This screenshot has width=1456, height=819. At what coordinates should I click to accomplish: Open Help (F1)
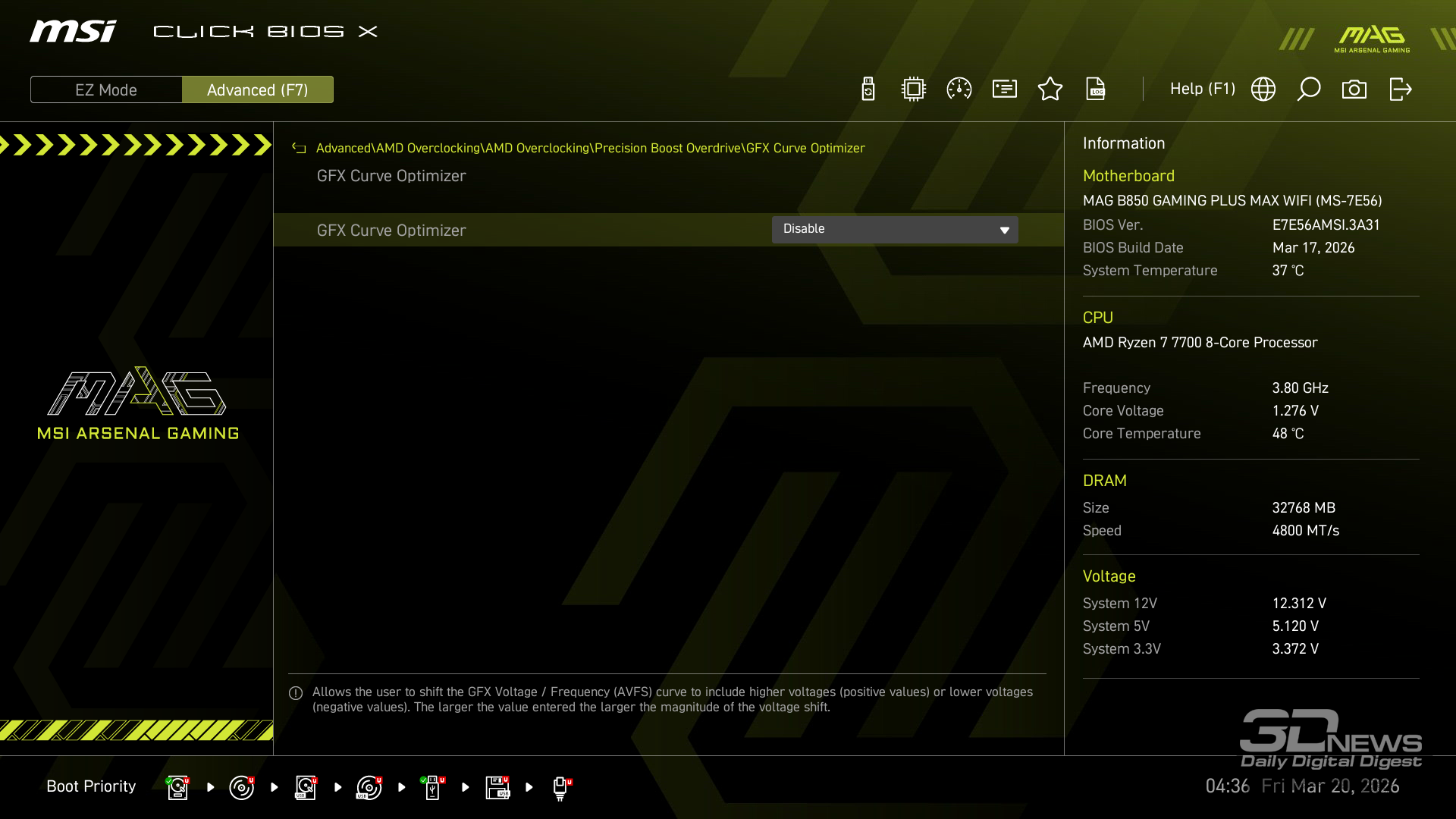[1202, 89]
